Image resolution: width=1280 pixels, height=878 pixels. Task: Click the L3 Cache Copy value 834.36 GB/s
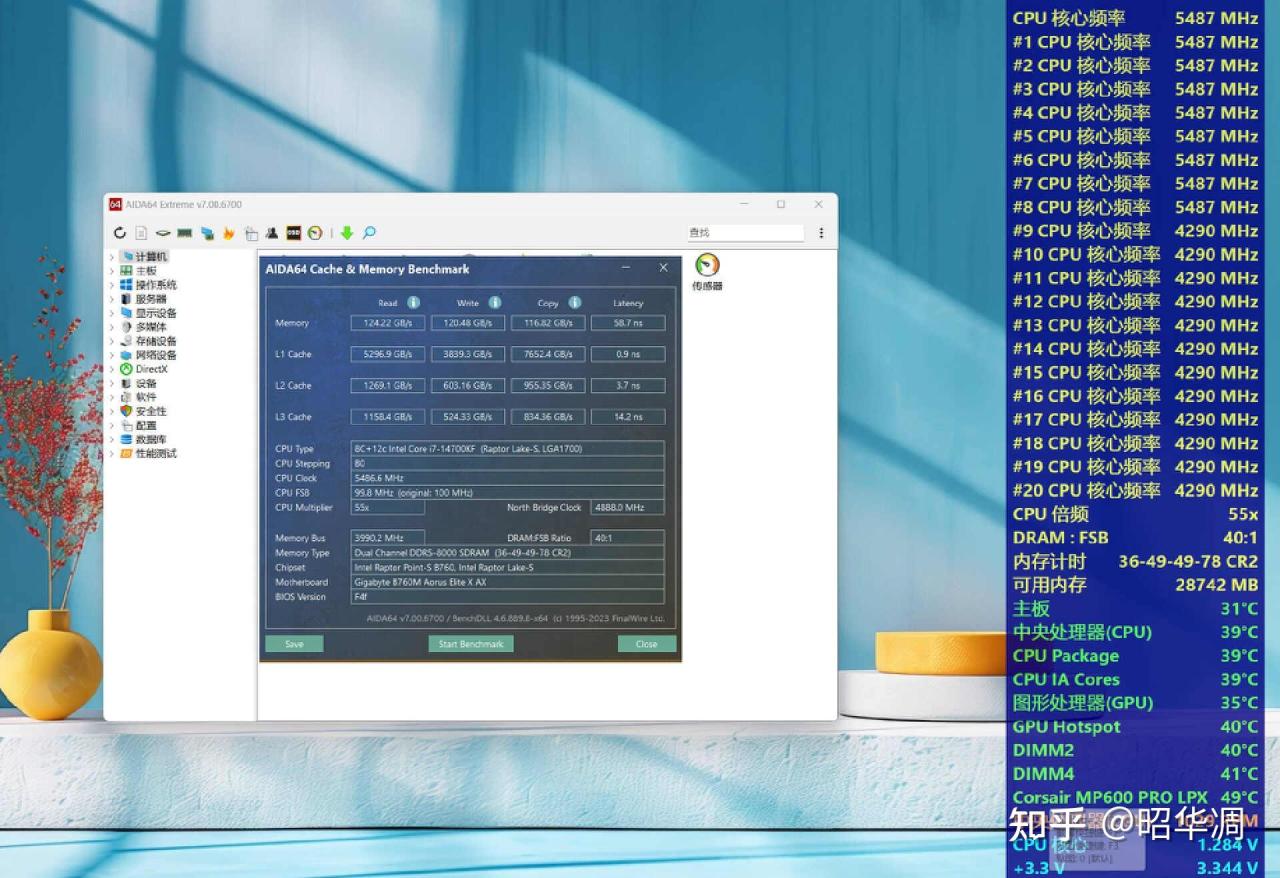548,417
